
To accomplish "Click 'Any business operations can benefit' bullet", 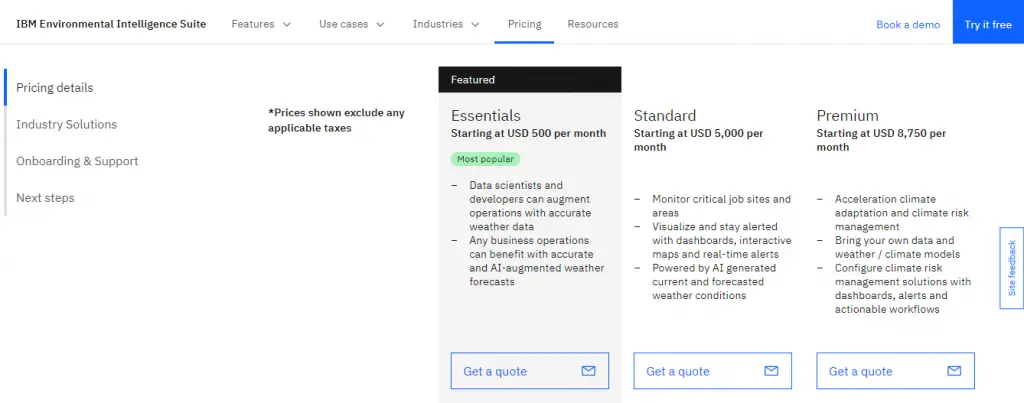I will [536, 261].
